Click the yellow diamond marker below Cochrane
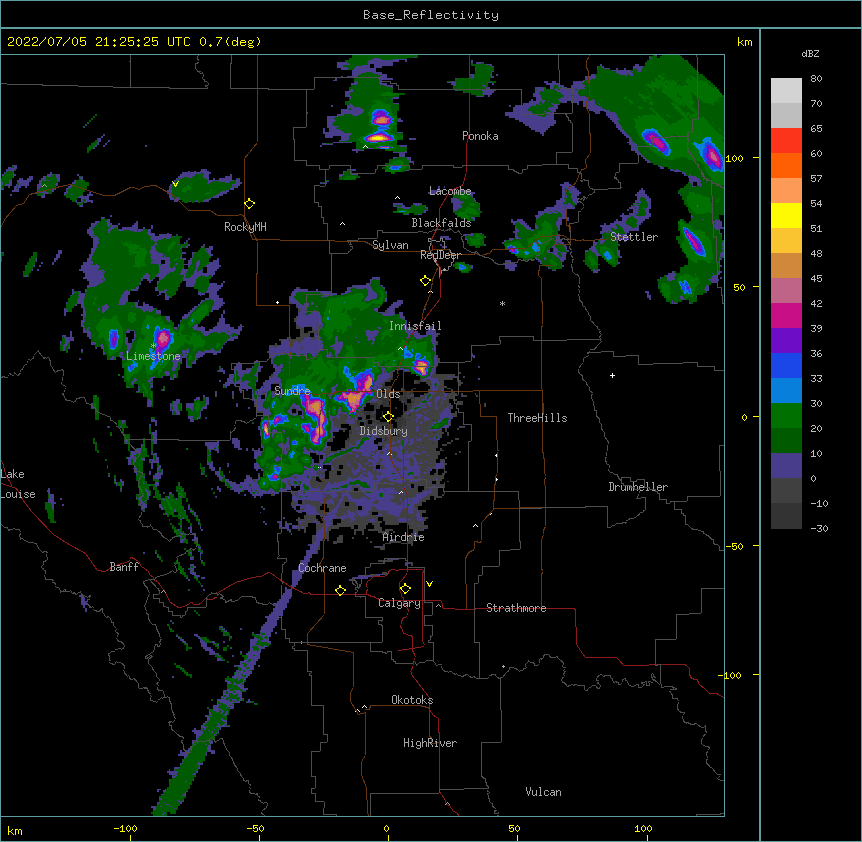The height and width of the screenshot is (842, 862). (x=340, y=590)
